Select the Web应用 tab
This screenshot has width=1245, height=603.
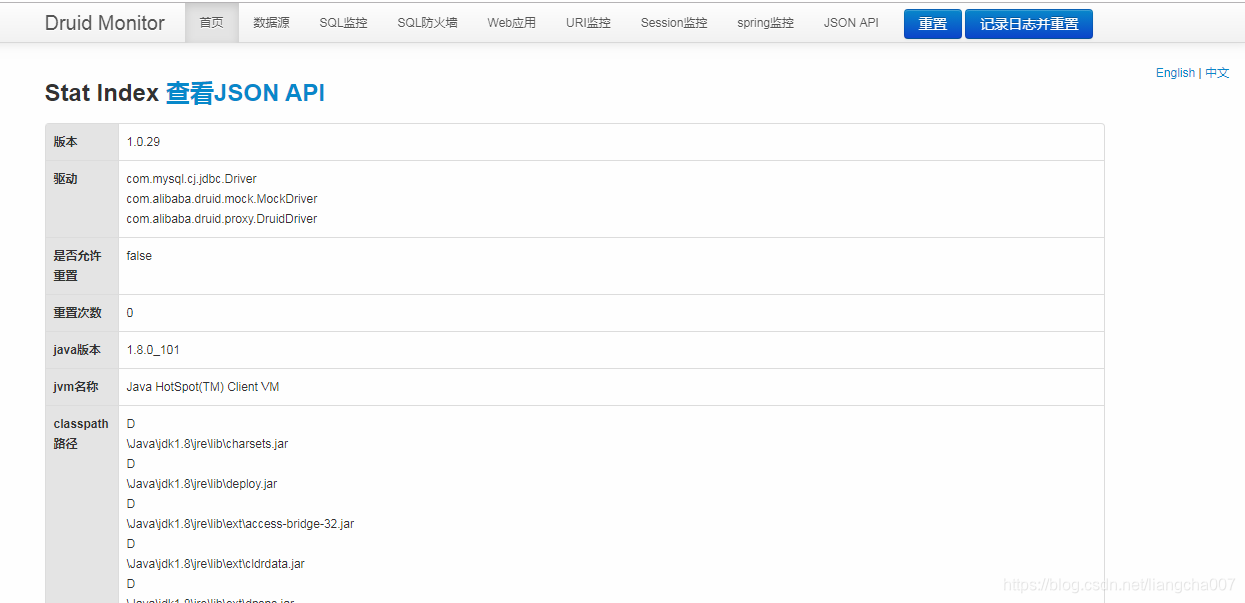click(512, 23)
